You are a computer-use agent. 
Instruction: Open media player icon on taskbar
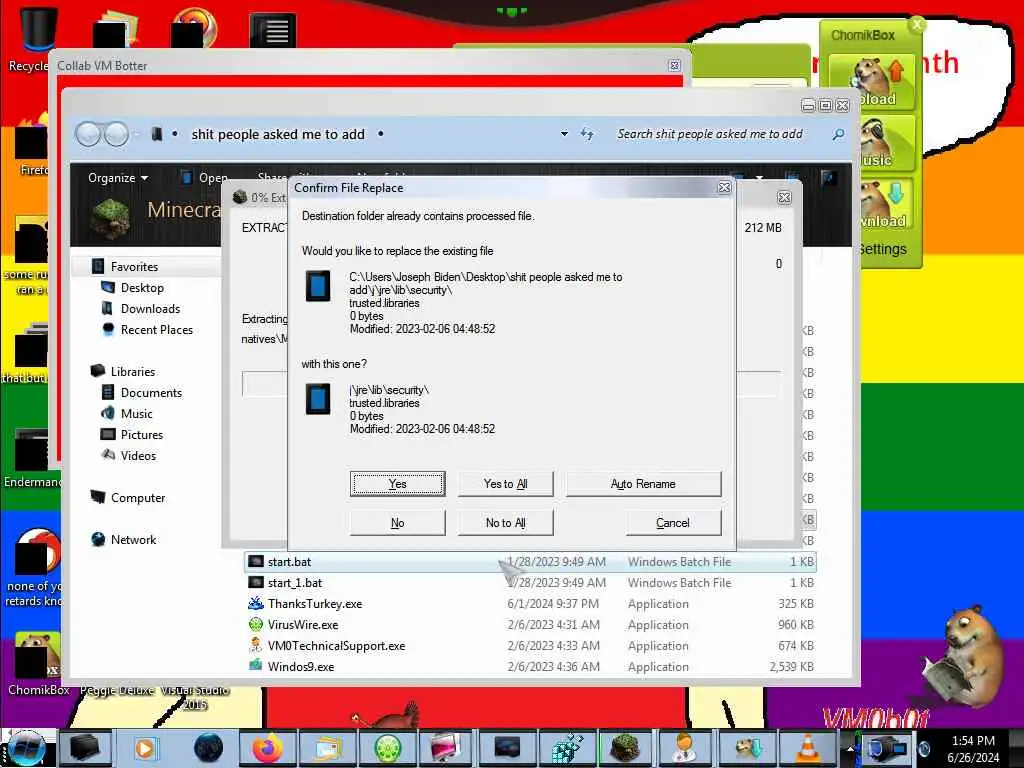click(145, 748)
